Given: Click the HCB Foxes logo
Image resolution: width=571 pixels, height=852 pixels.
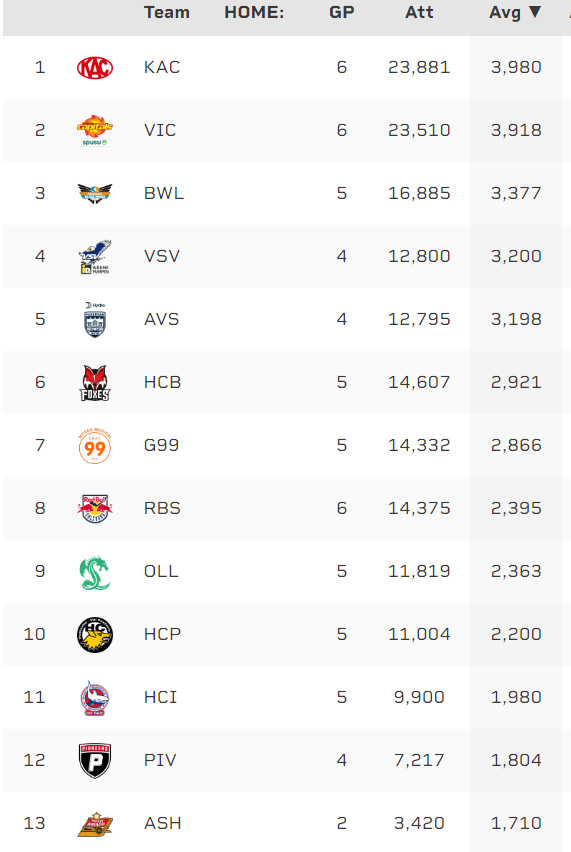Looking at the screenshot, I should coord(95,383).
